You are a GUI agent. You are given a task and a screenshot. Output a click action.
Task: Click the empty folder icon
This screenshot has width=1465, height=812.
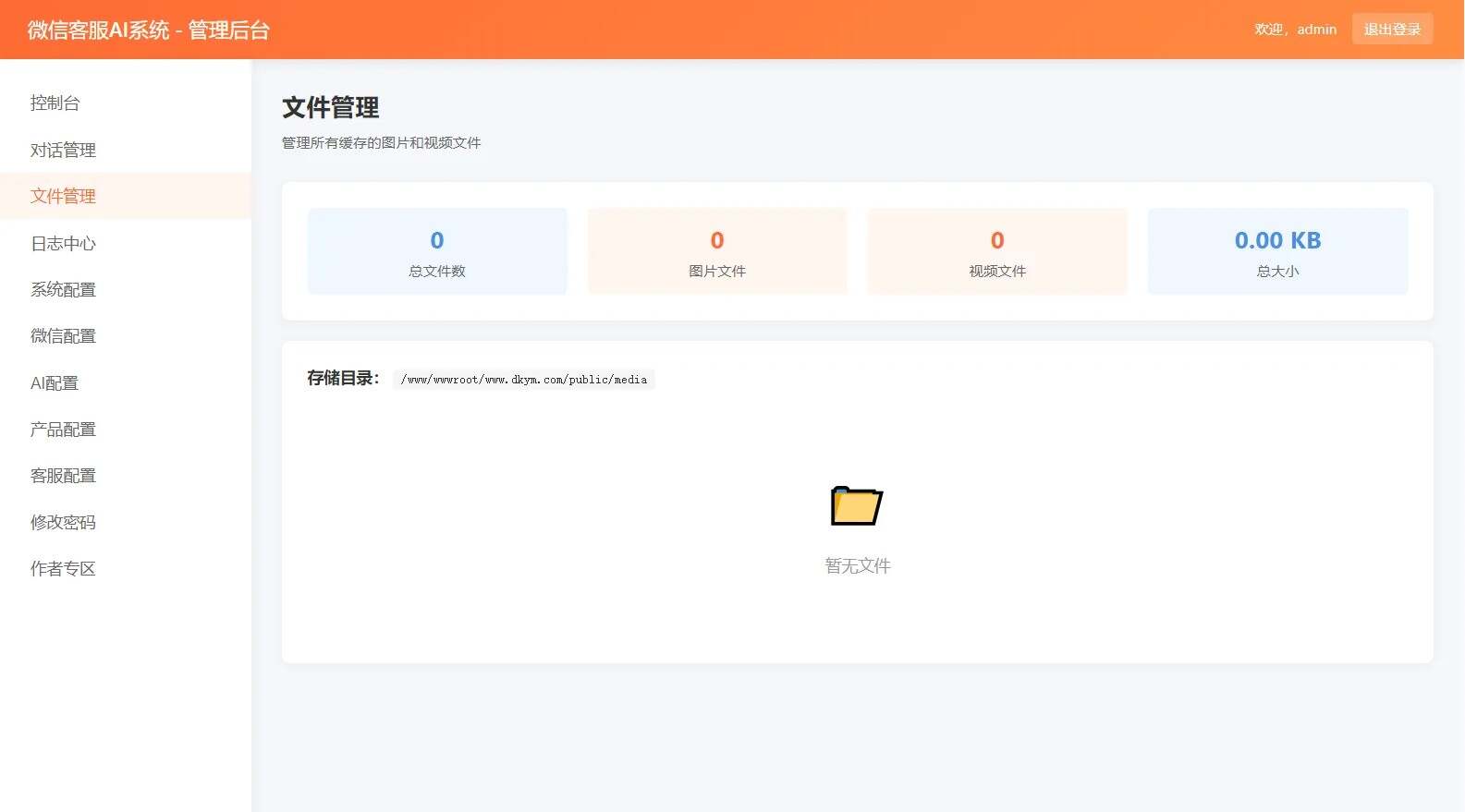pos(856,505)
